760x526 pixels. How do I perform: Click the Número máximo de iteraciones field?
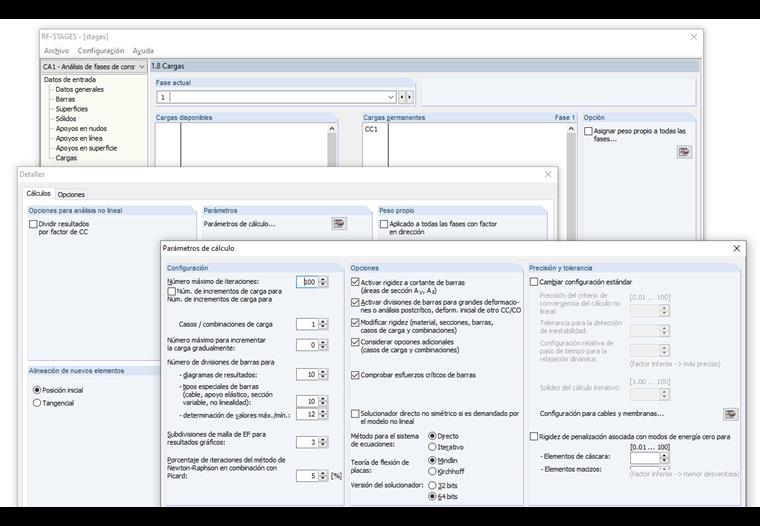pos(308,282)
